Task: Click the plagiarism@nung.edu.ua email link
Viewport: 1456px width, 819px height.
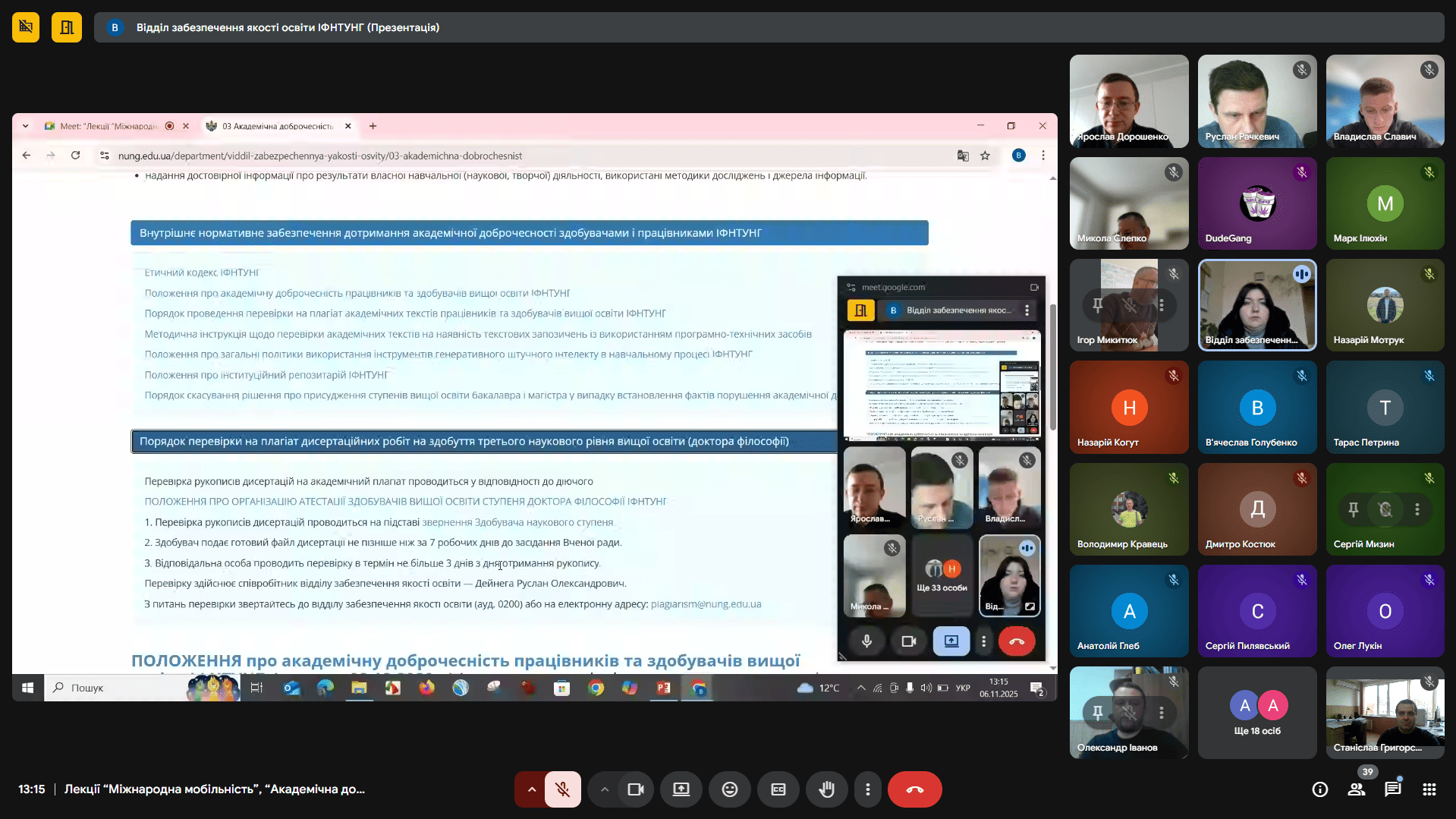Action: pyautogui.click(x=706, y=604)
